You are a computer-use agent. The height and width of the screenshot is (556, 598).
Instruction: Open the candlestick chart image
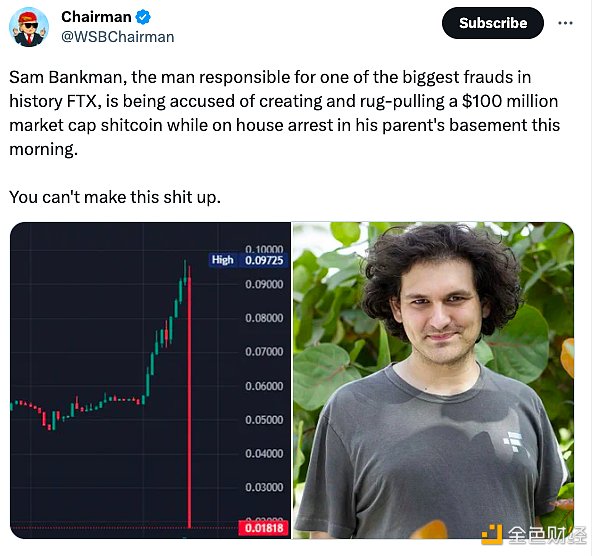[x=150, y=380]
